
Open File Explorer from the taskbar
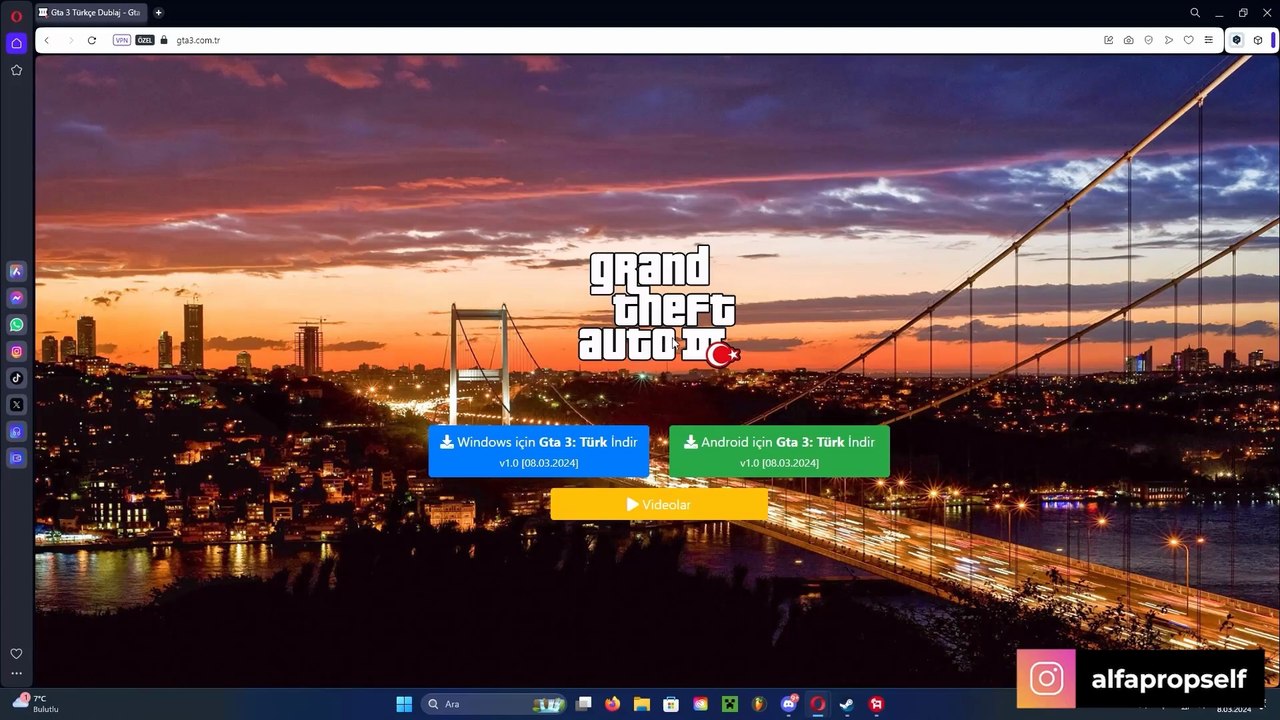[x=641, y=704]
